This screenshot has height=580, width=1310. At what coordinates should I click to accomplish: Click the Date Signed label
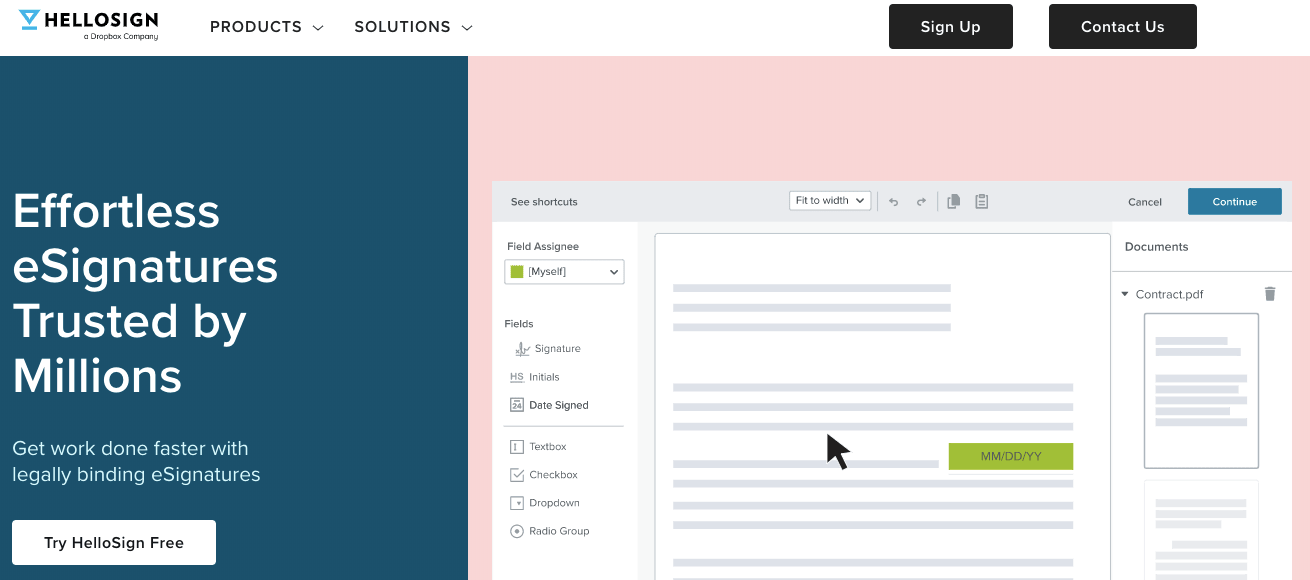click(x=559, y=405)
